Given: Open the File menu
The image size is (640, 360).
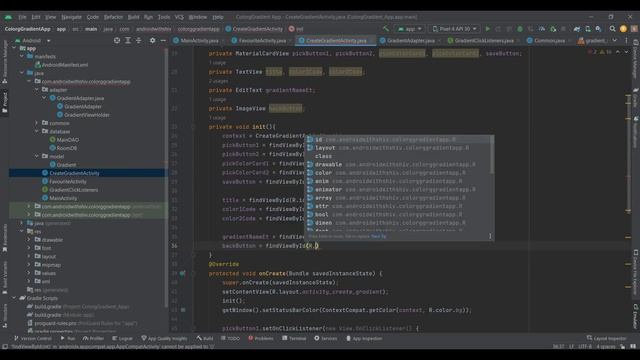Looking at the screenshot, I should pos(22,17).
